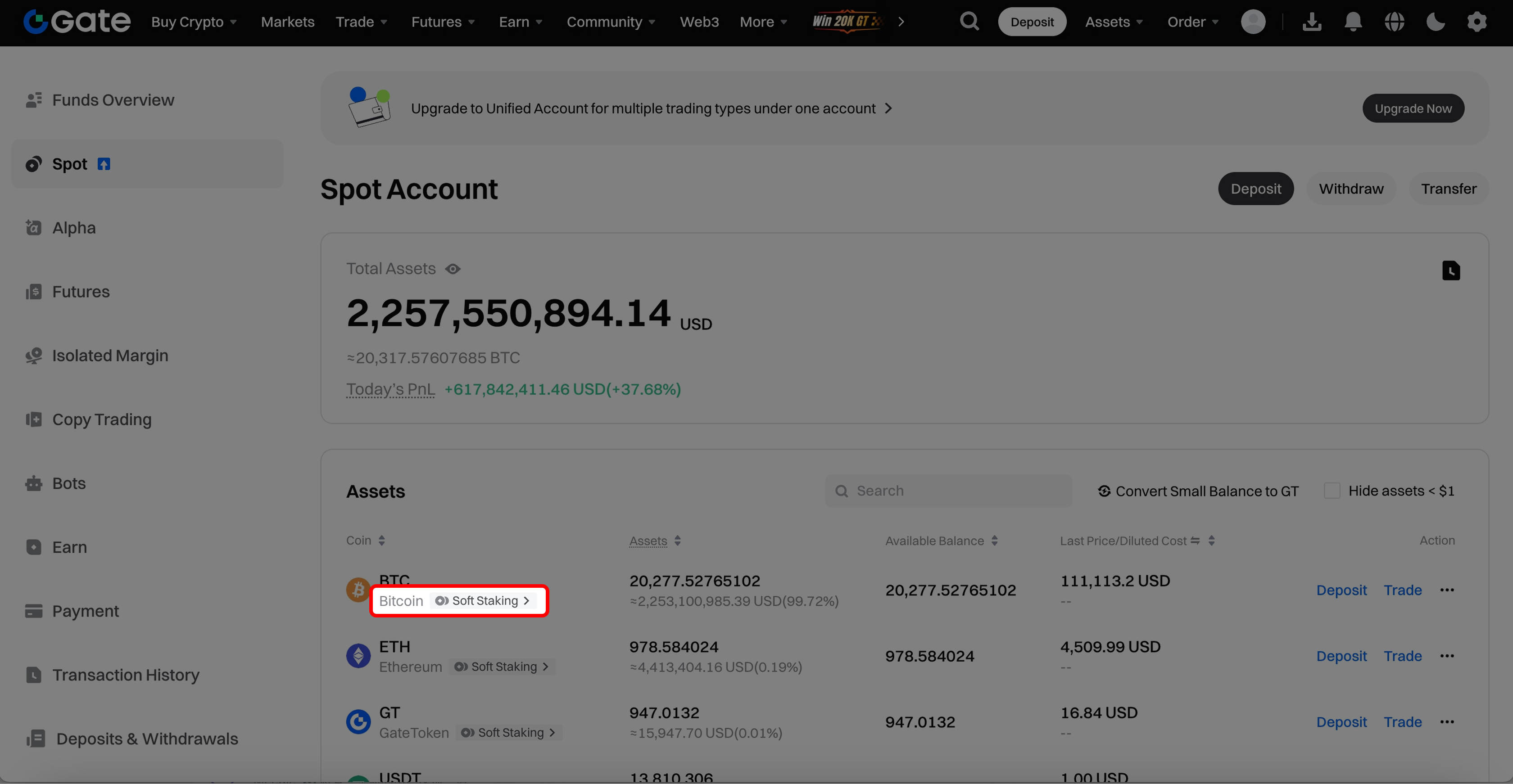The width and height of the screenshot is (1513, 784).
Task: Select Transaction History sidebar item
Action: click(126, 675)
